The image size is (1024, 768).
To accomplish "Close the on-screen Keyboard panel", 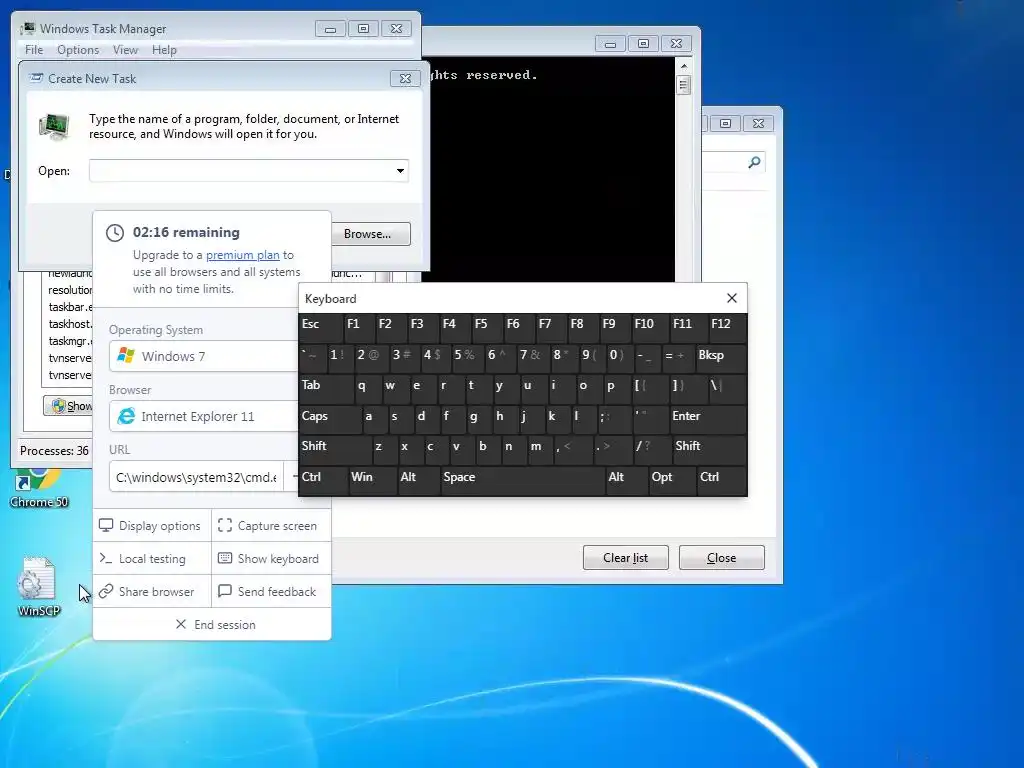I will tap(732, 298).
